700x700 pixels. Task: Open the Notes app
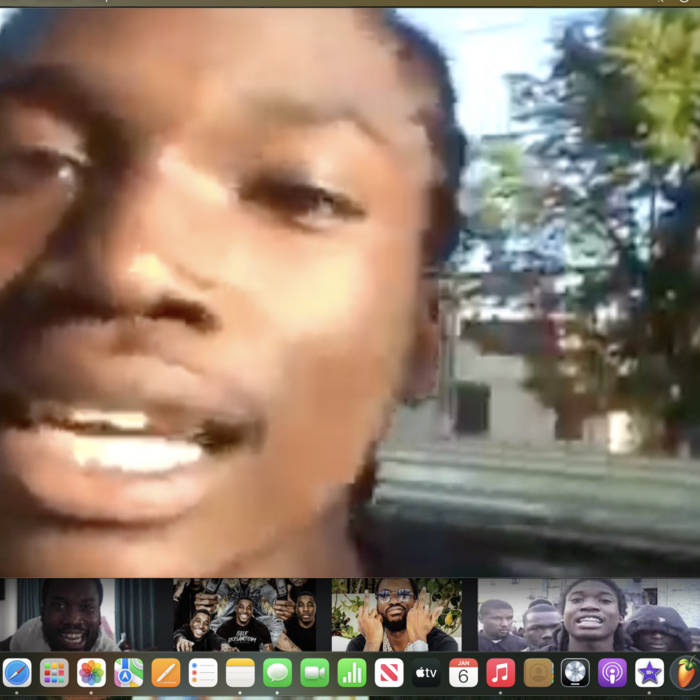point(240,672)
